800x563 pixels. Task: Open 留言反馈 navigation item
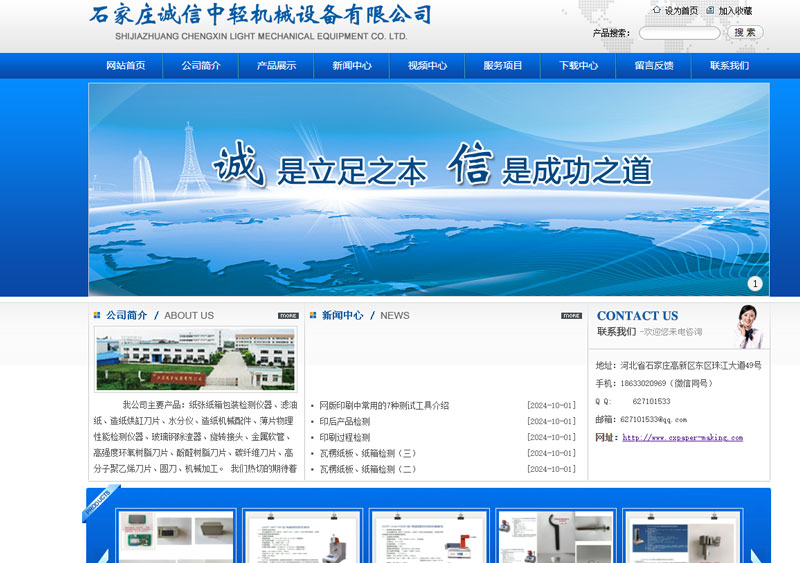pyautogui.click(x=653, y=66)
